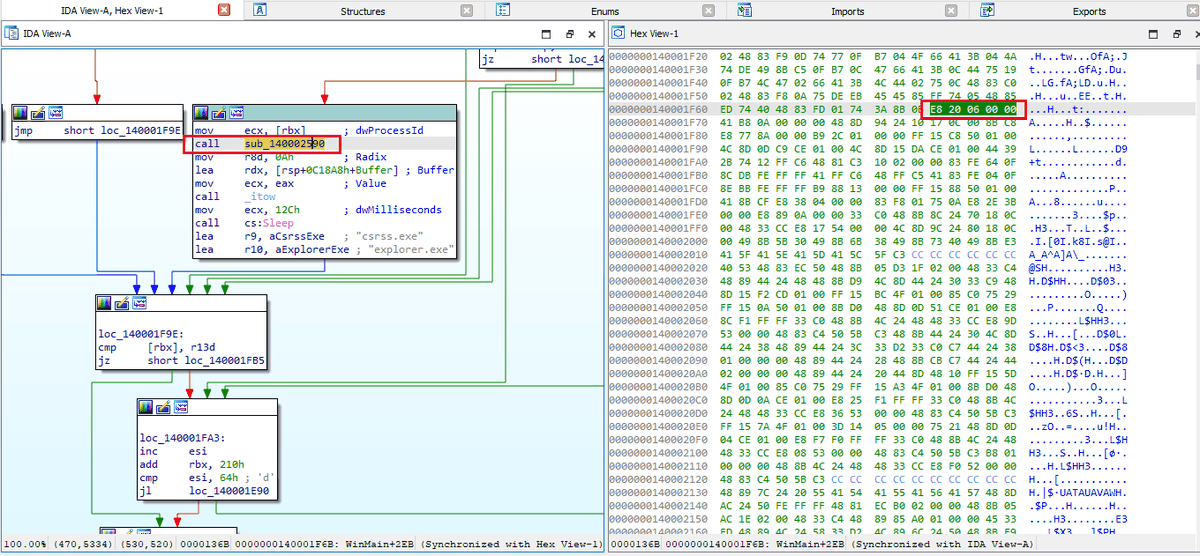Viewport: 1200px width, 556px height.
Task: Close the Enums tab
Action: click(x=708, y=11)
